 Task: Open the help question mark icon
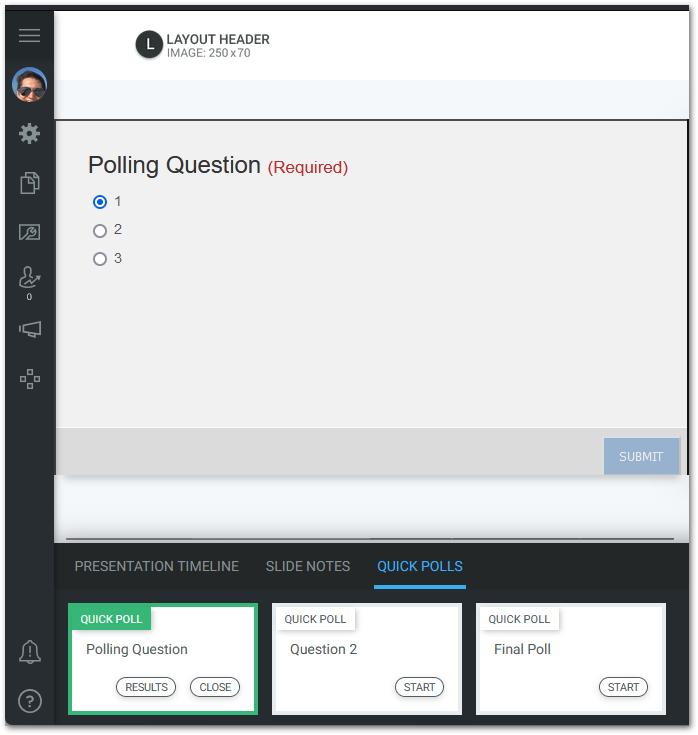[x=30, y=701]
